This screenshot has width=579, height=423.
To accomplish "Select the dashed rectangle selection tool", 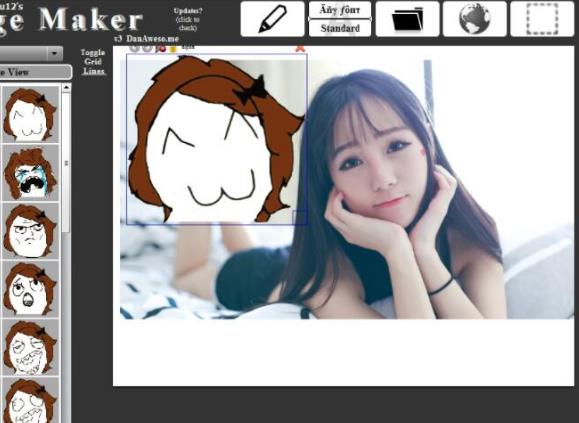I will (542, 19).
